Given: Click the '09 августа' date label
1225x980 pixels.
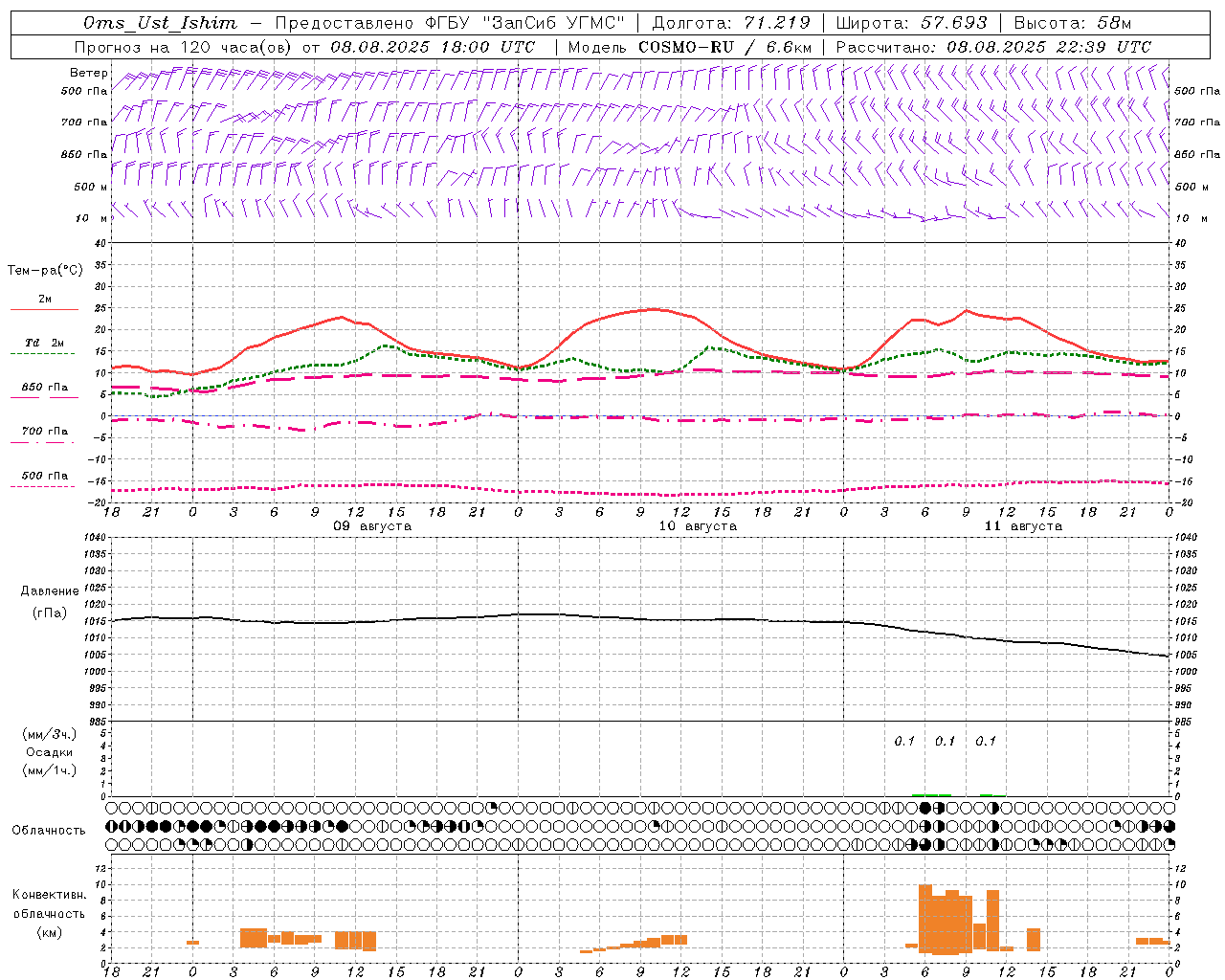Looking at the screenshot, I should (x=372, y=526).
